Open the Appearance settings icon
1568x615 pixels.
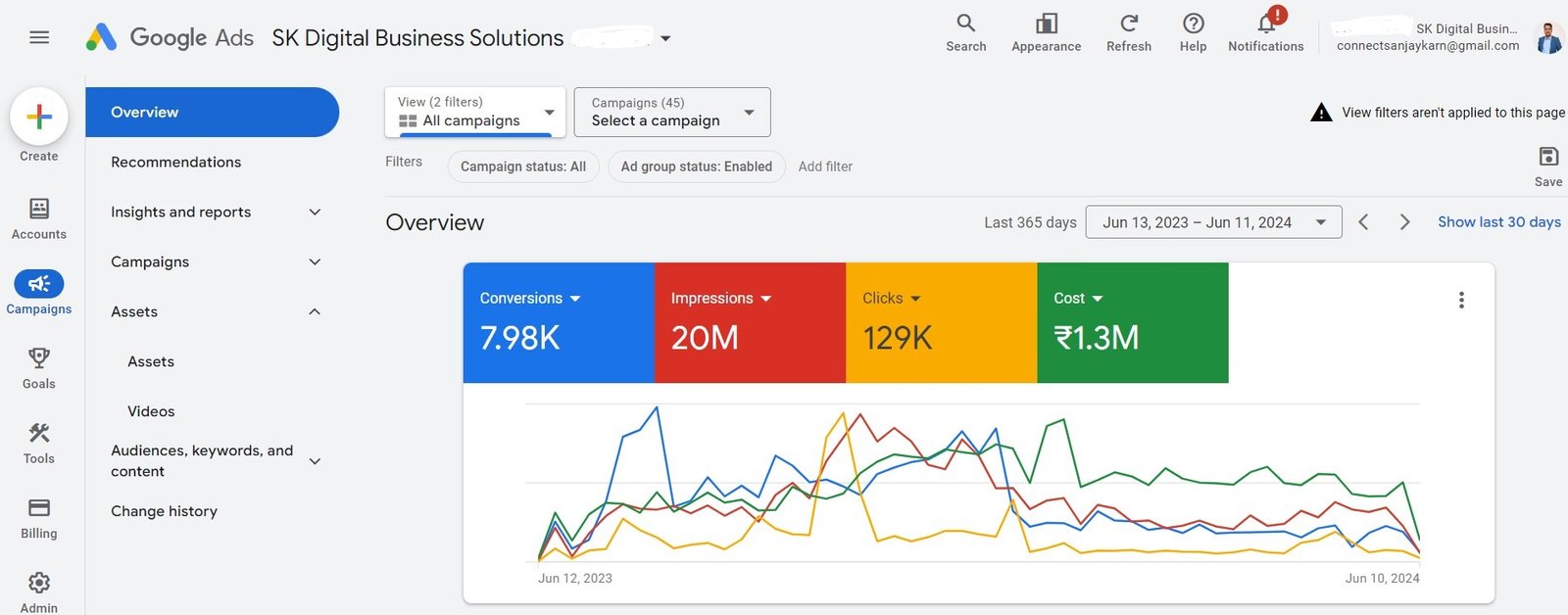1046,24
